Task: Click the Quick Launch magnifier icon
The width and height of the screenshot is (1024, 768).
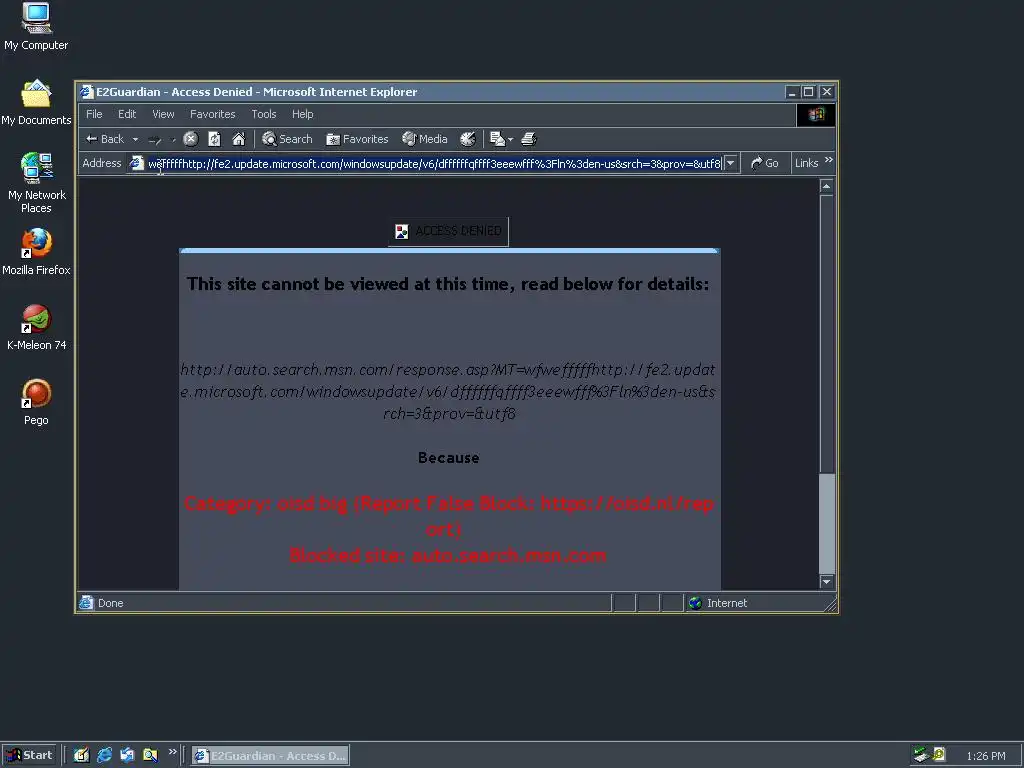Action: point(150,755)
